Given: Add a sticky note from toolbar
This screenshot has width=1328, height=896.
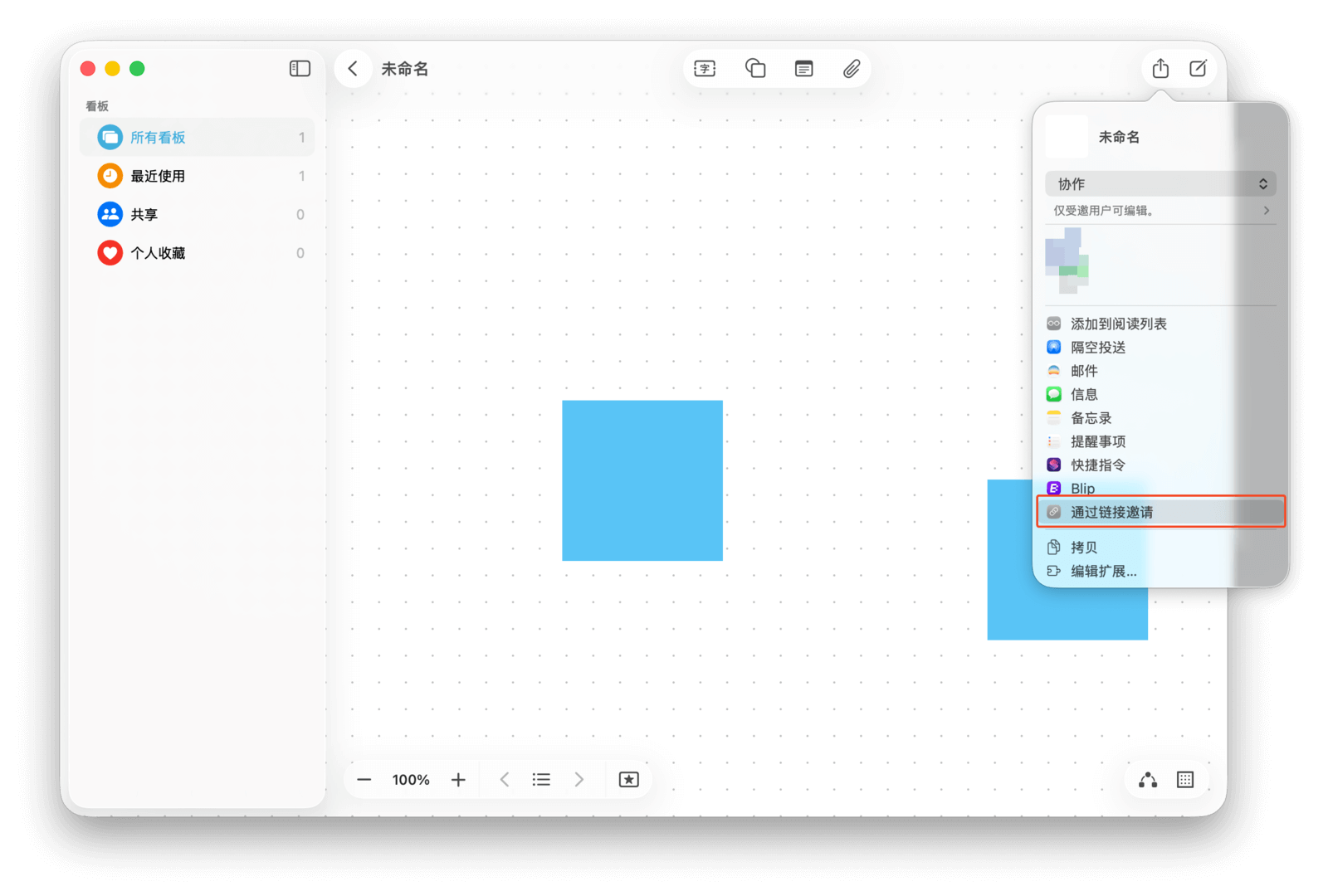Looking at the screenshot, I should click(803, 69).
